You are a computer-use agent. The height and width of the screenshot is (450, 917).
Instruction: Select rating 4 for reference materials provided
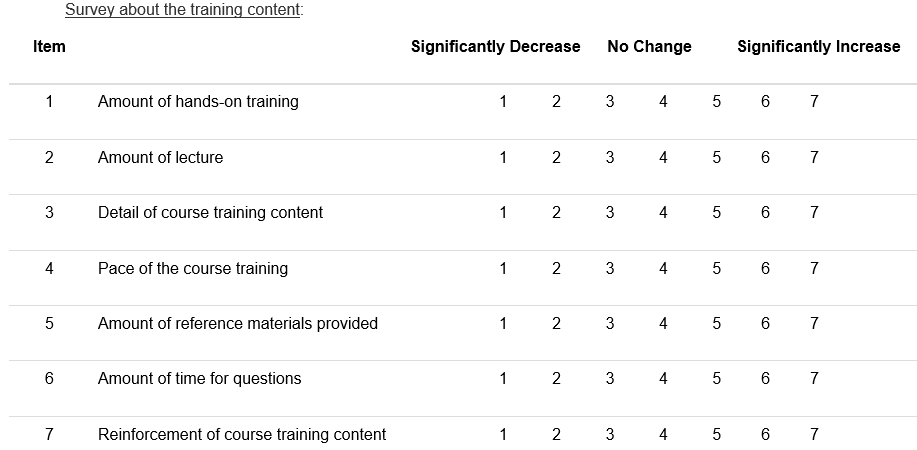pyautogui.click(x=663, y=323)
